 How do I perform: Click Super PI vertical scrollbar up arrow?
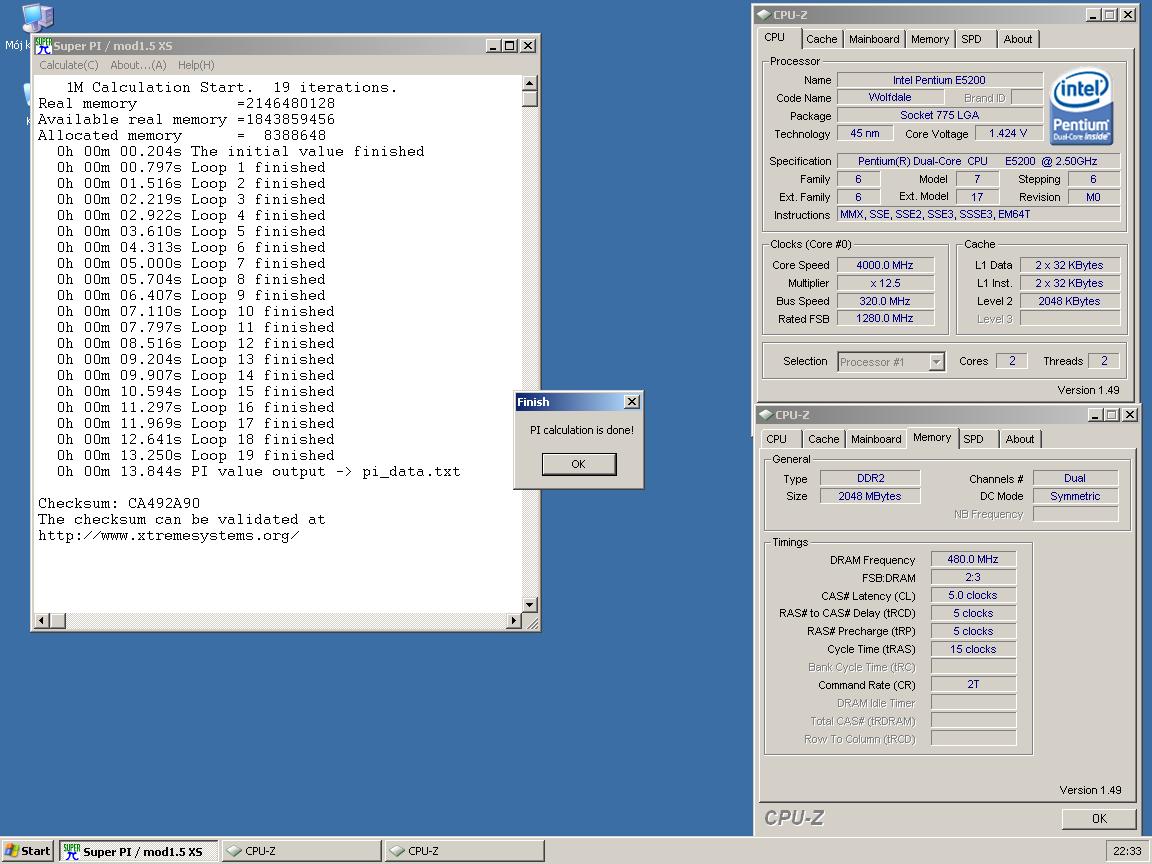530,82
